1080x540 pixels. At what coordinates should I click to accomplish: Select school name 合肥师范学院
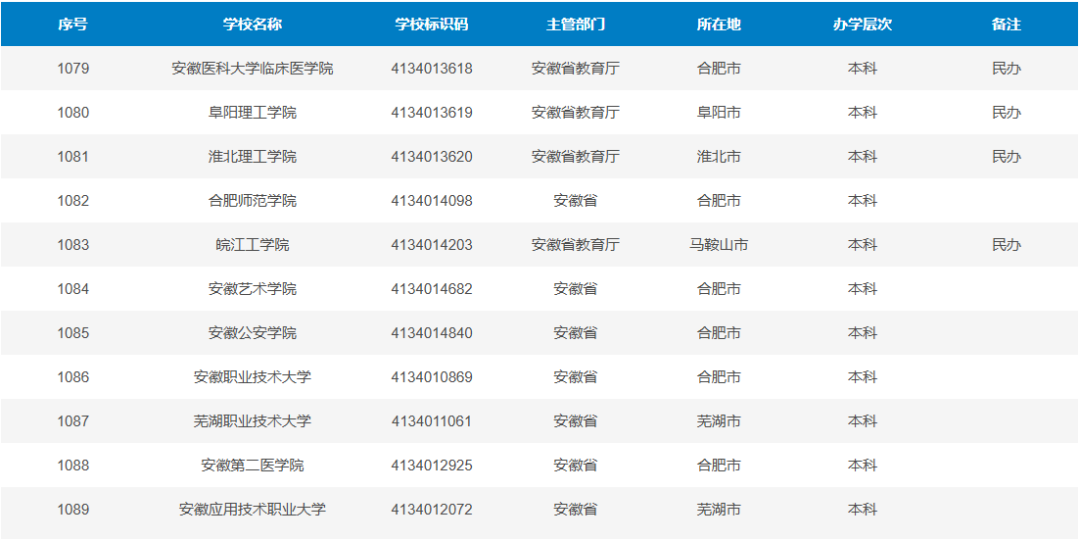coord(252,200)
